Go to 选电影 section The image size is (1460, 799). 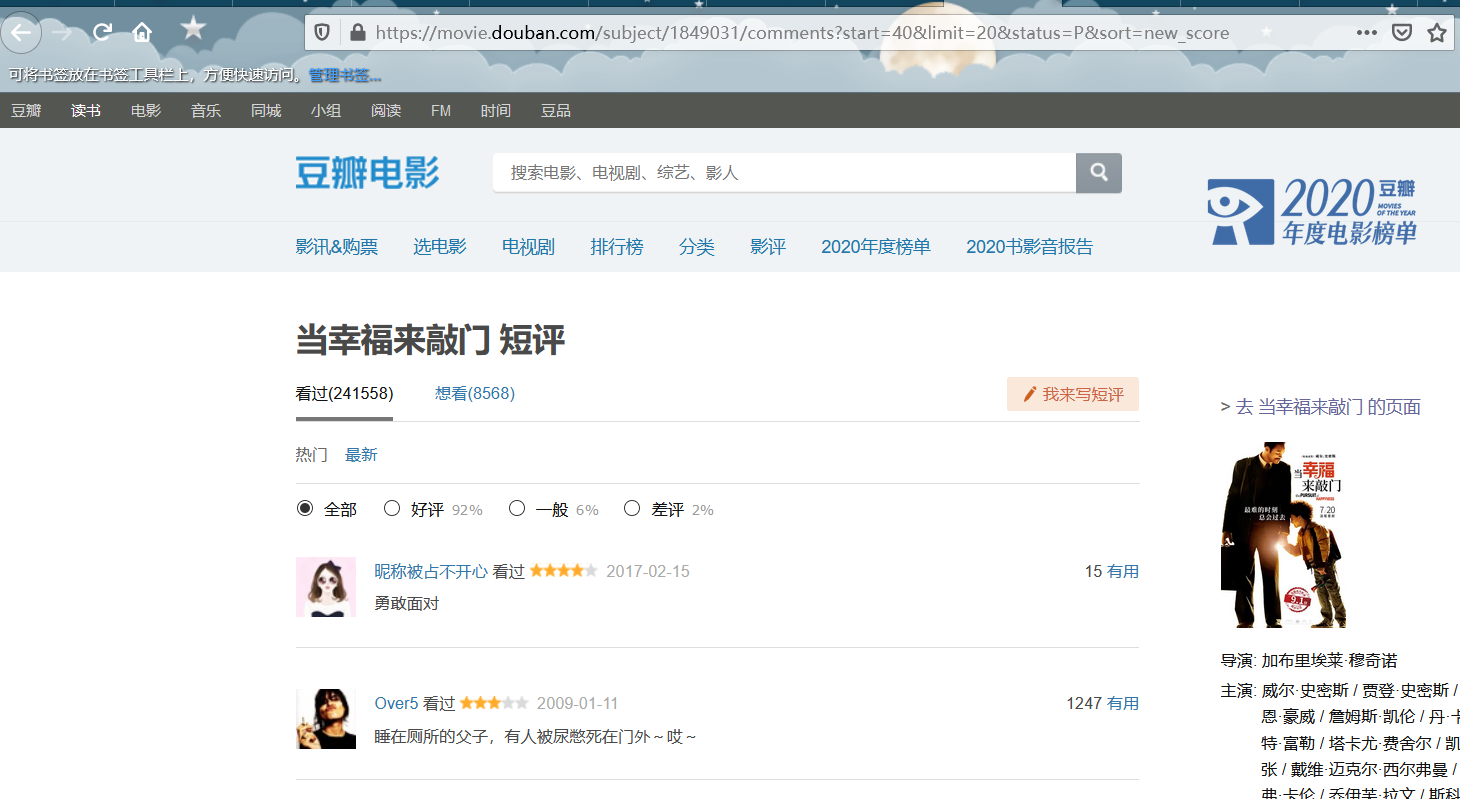point(440,247)
